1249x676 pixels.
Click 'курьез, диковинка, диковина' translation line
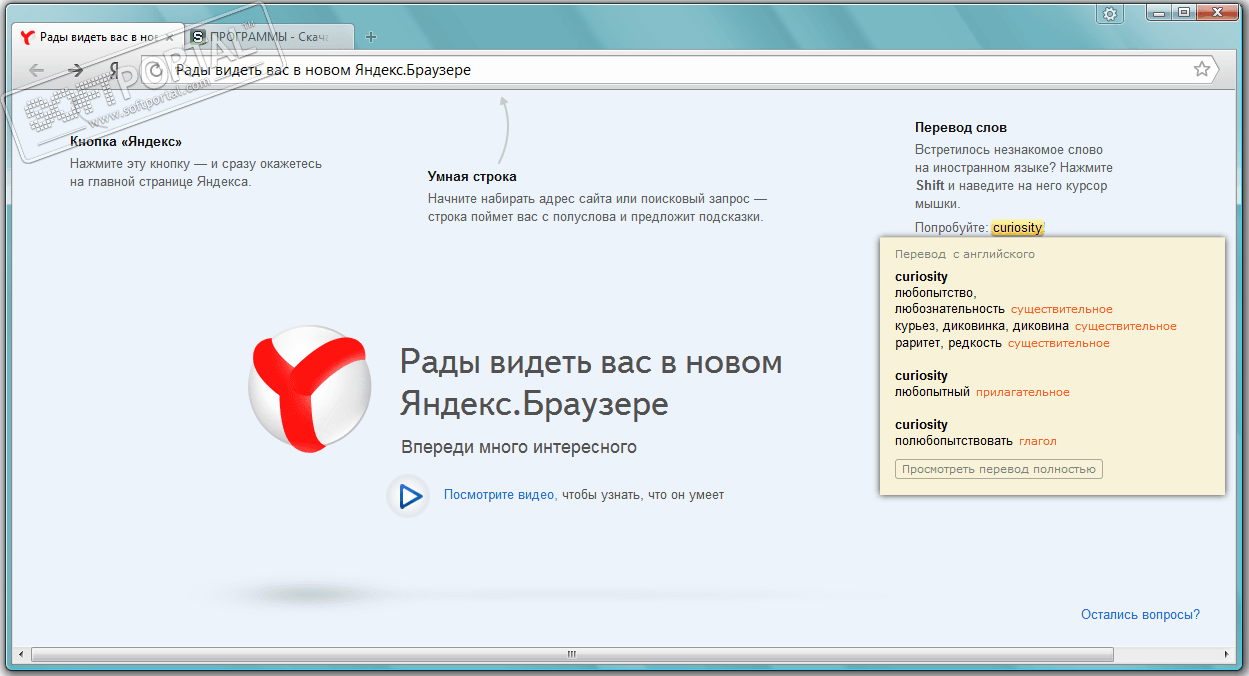click(x=982, y=326)
